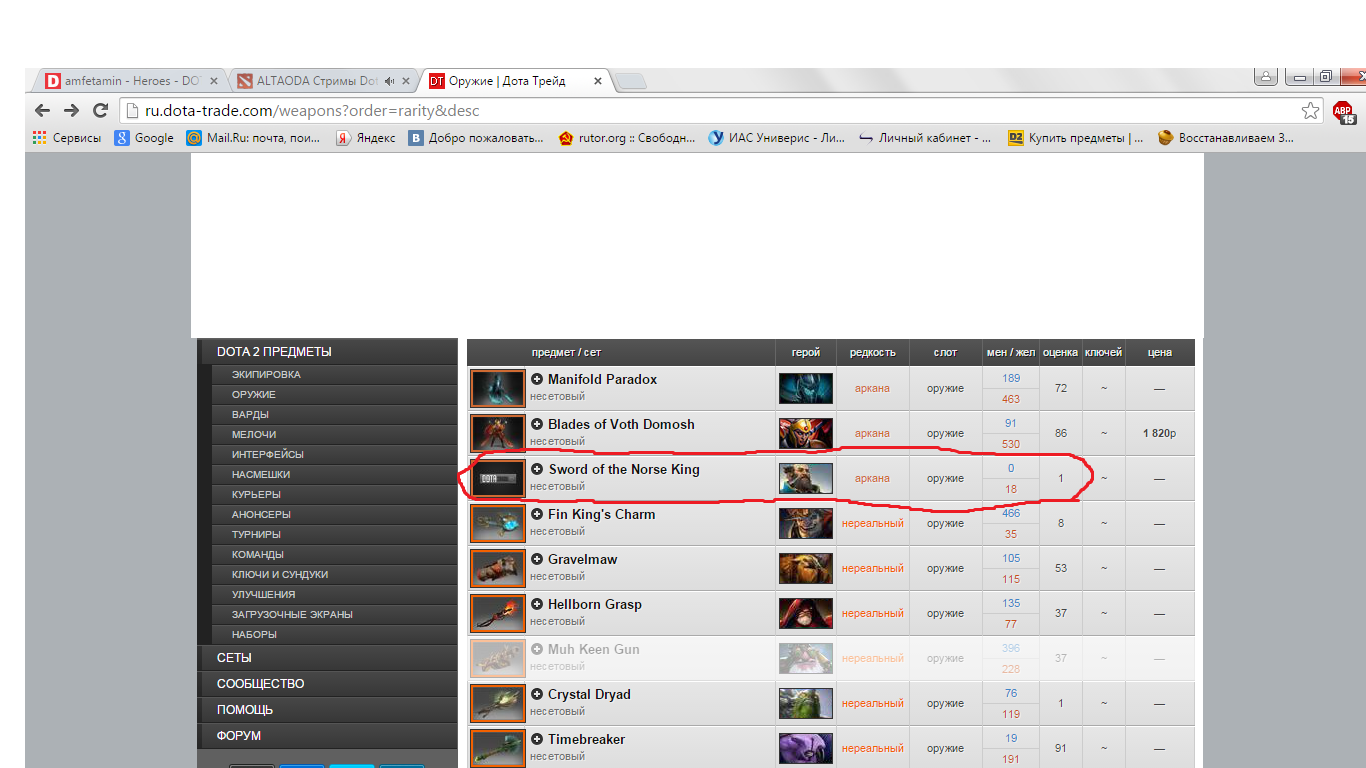Go forward using browser forward arrow
This screenshot has width=1366, height=768.
tap(71, 111)
